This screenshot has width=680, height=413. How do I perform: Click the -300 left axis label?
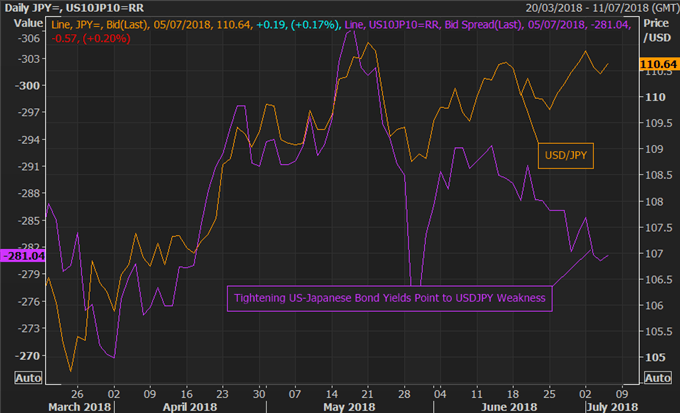pos(27,85)
